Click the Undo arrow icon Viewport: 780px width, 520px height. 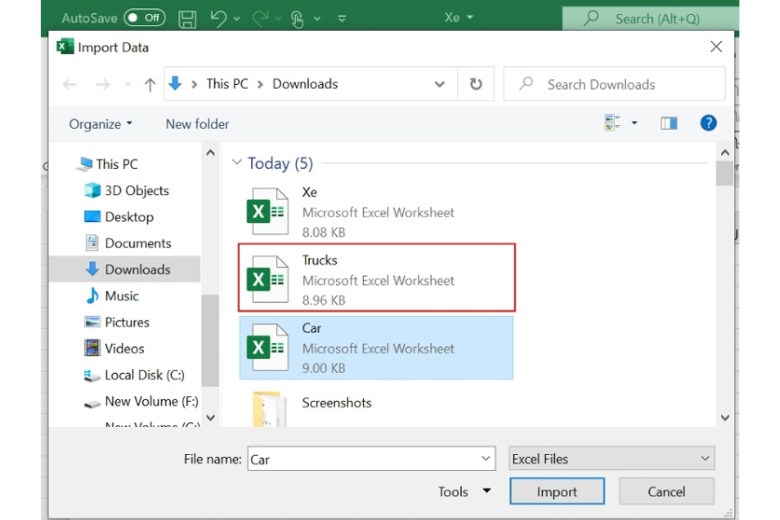click(x=219, y=18)
